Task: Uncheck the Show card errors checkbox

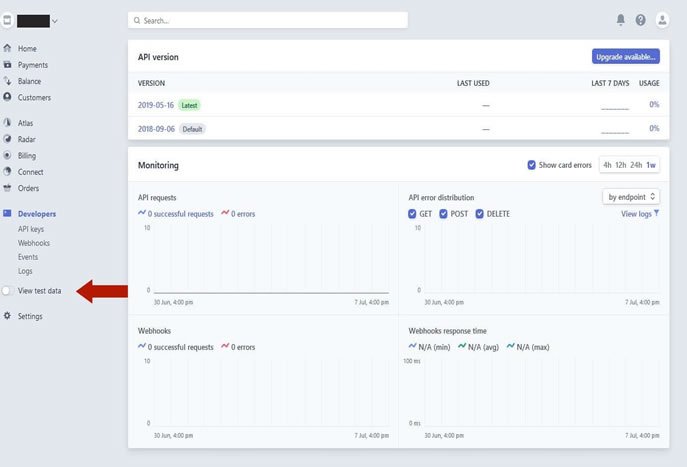Action: coord(532,165)
